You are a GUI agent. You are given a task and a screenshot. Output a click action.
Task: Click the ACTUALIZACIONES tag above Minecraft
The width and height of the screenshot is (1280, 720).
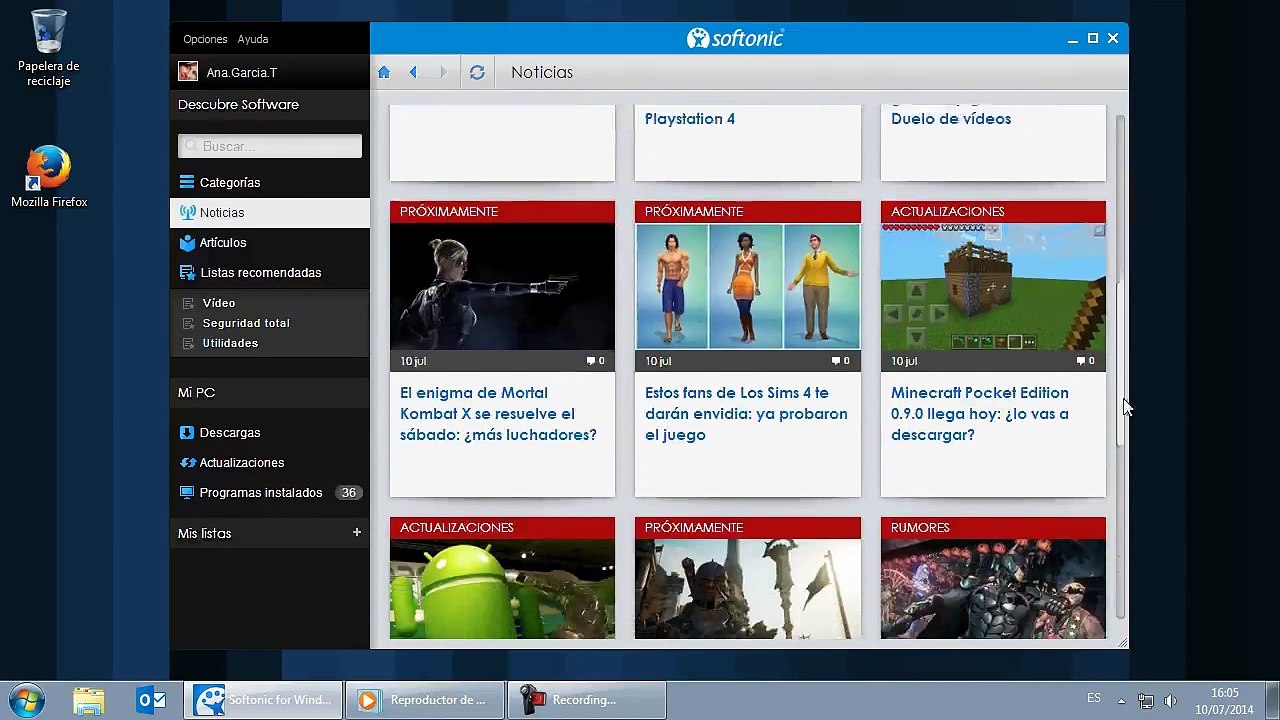coord(948,211)
